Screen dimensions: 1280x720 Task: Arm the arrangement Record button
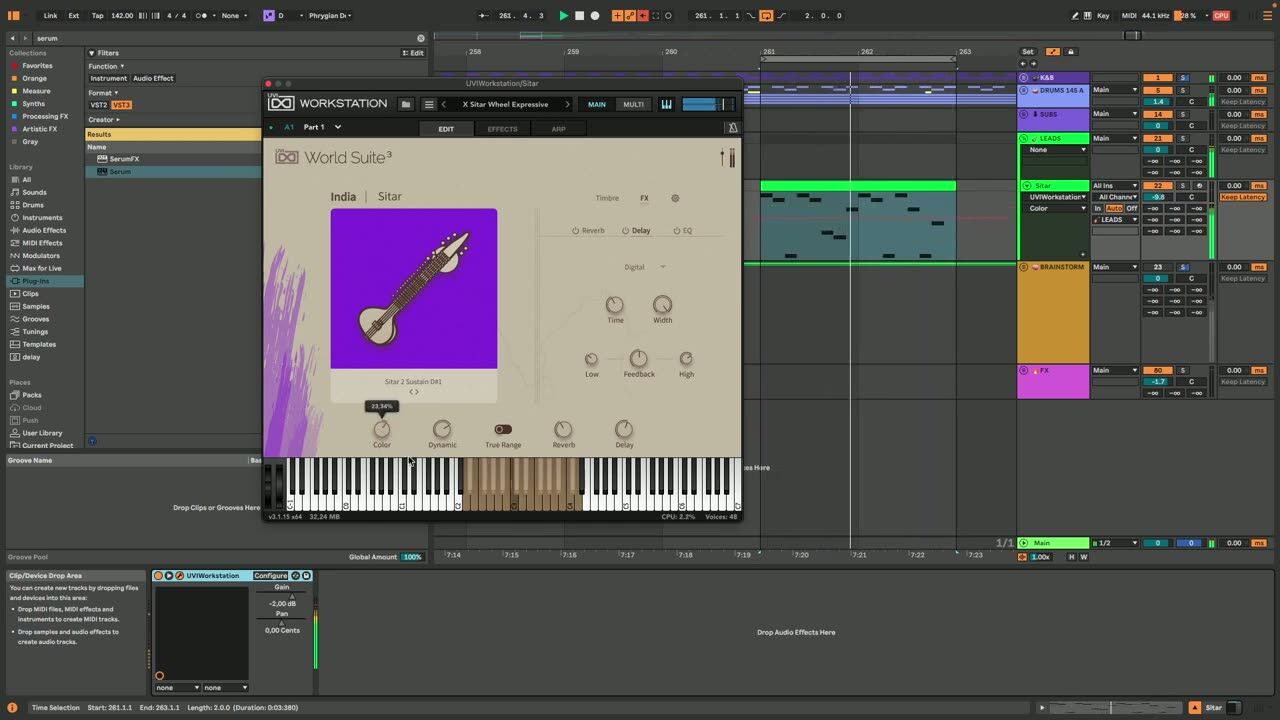[x=595, y=16]
